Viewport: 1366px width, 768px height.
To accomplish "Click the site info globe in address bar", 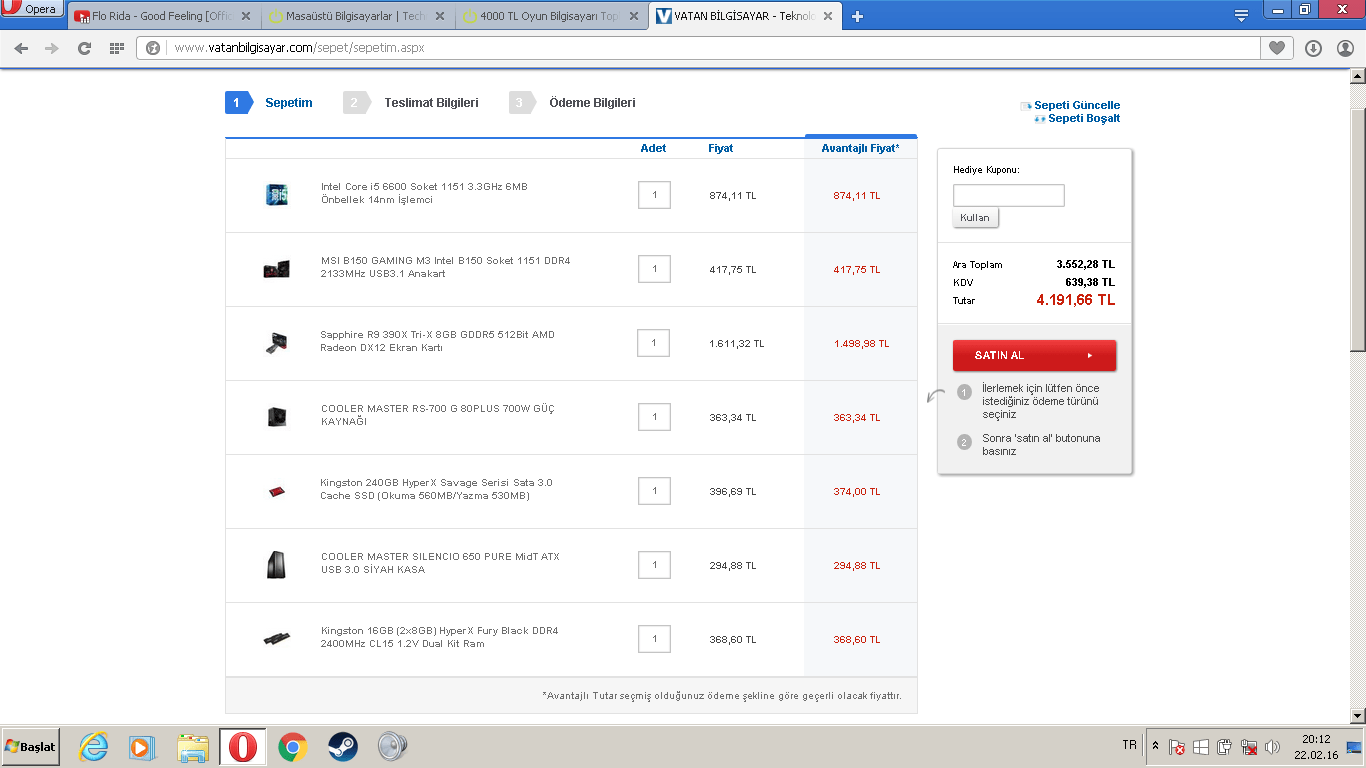I will pyautogui.click(x=153, y=48).
